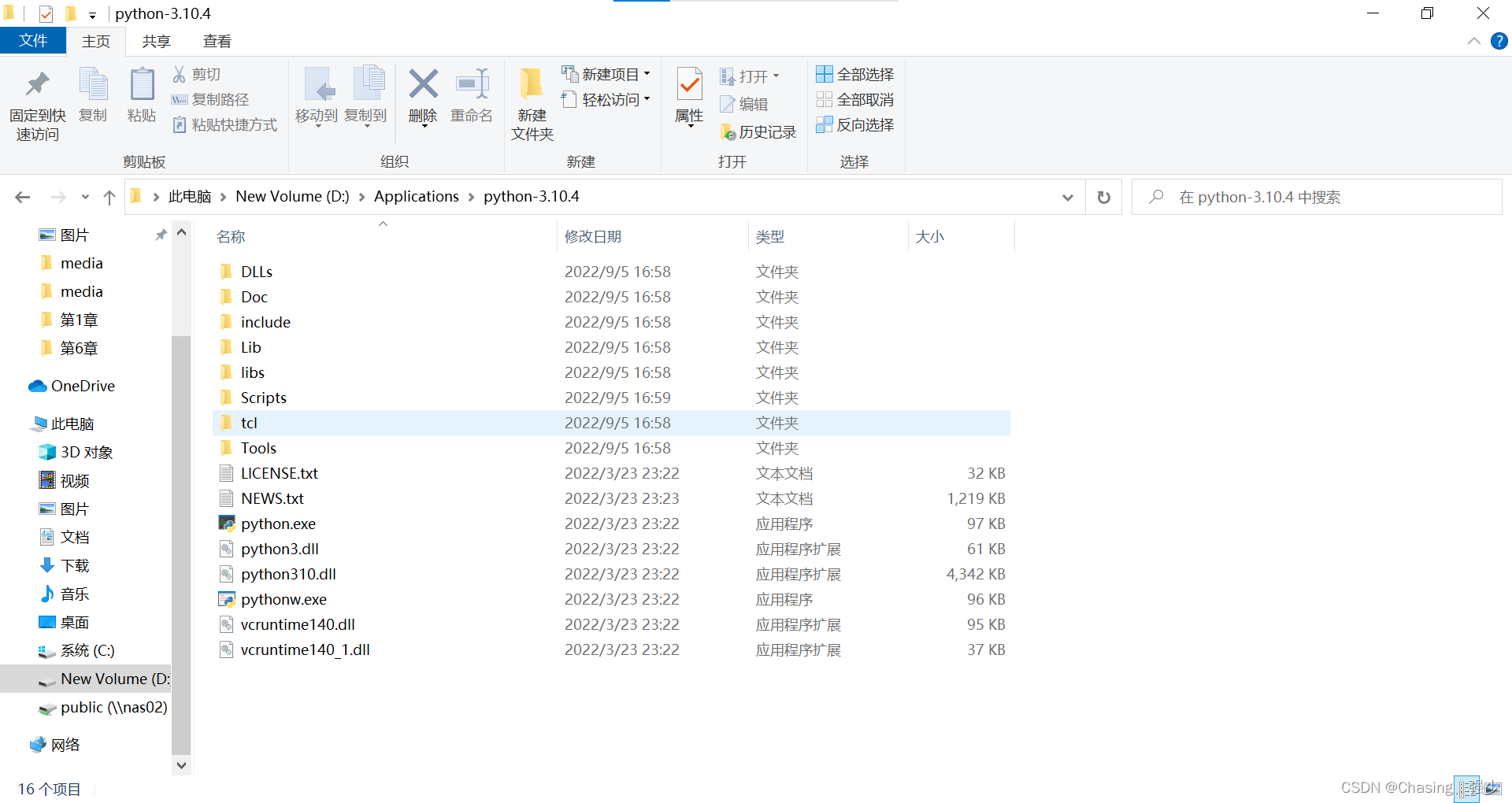This screenshot has width=1512, height=803.
Task: Click the Paste clipboard icon
Action: [x=142, y=85]
